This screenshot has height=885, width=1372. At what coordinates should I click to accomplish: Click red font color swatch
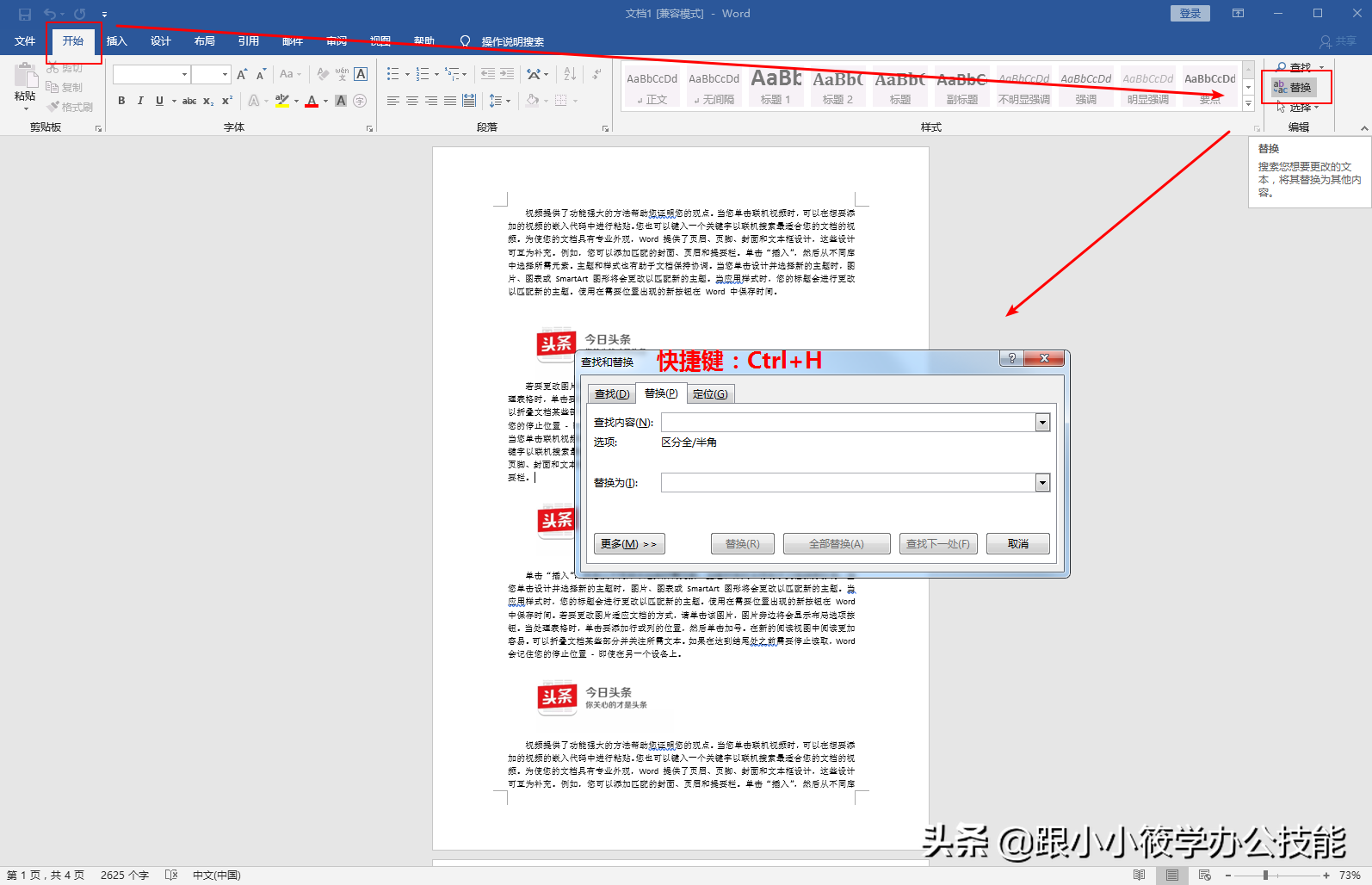pyautogui.click(x=312, y=101)
